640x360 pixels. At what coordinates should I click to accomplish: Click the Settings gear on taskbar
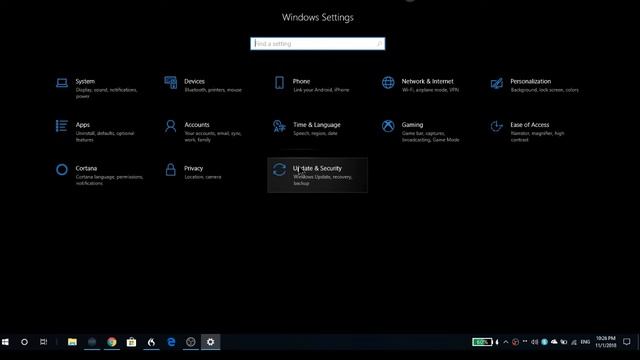point(211,342)
